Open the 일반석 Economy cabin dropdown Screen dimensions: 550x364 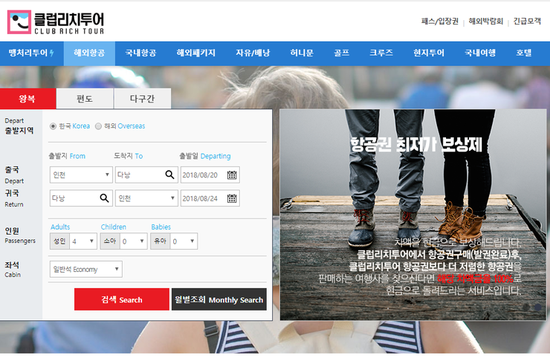click(86, 269)
